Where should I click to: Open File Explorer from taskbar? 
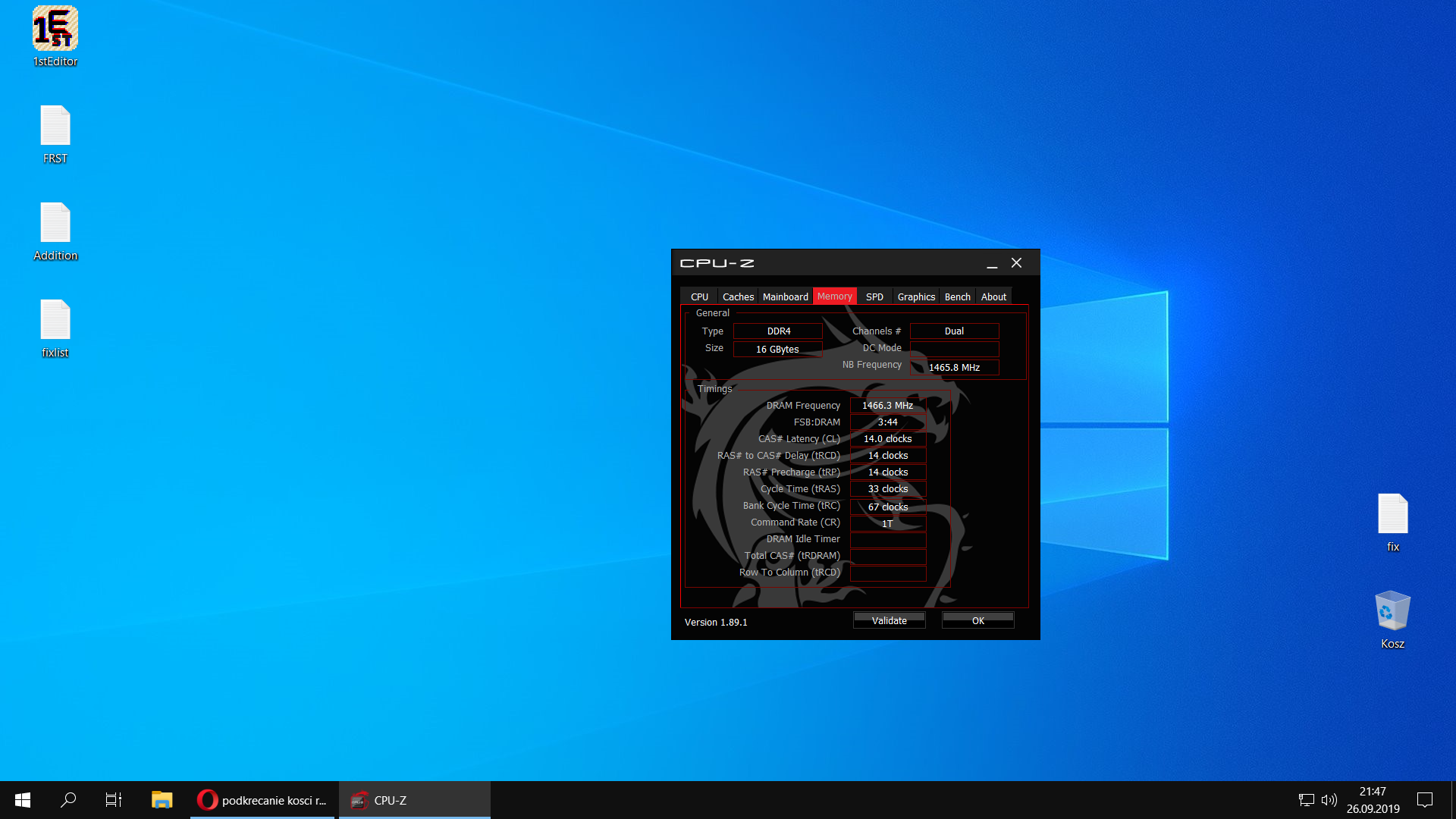click(x=162, y=800)
